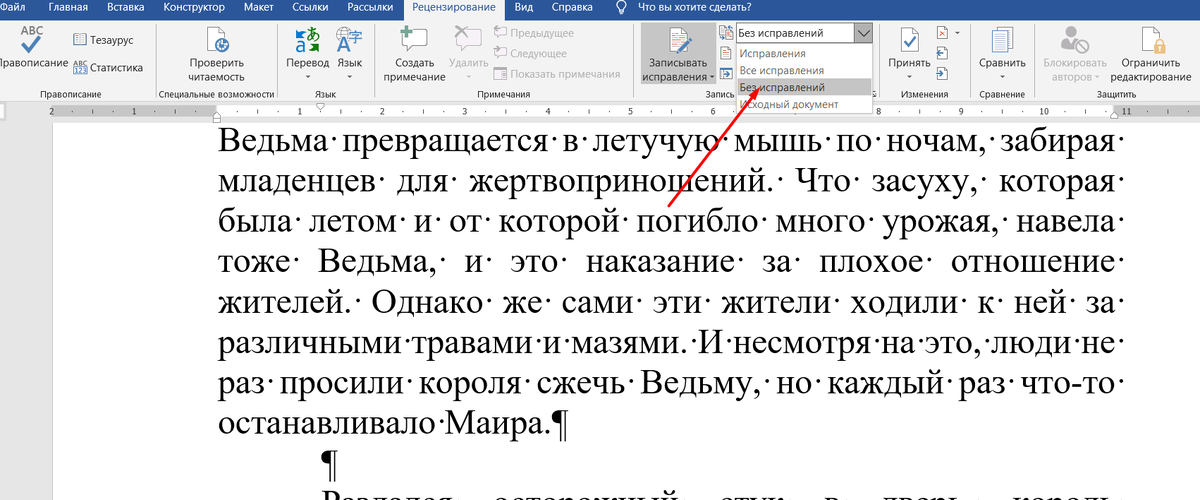Click next change arrow icon in Изменения
The width and height of the screenshot is (1200, 500).
click(942, 73)
